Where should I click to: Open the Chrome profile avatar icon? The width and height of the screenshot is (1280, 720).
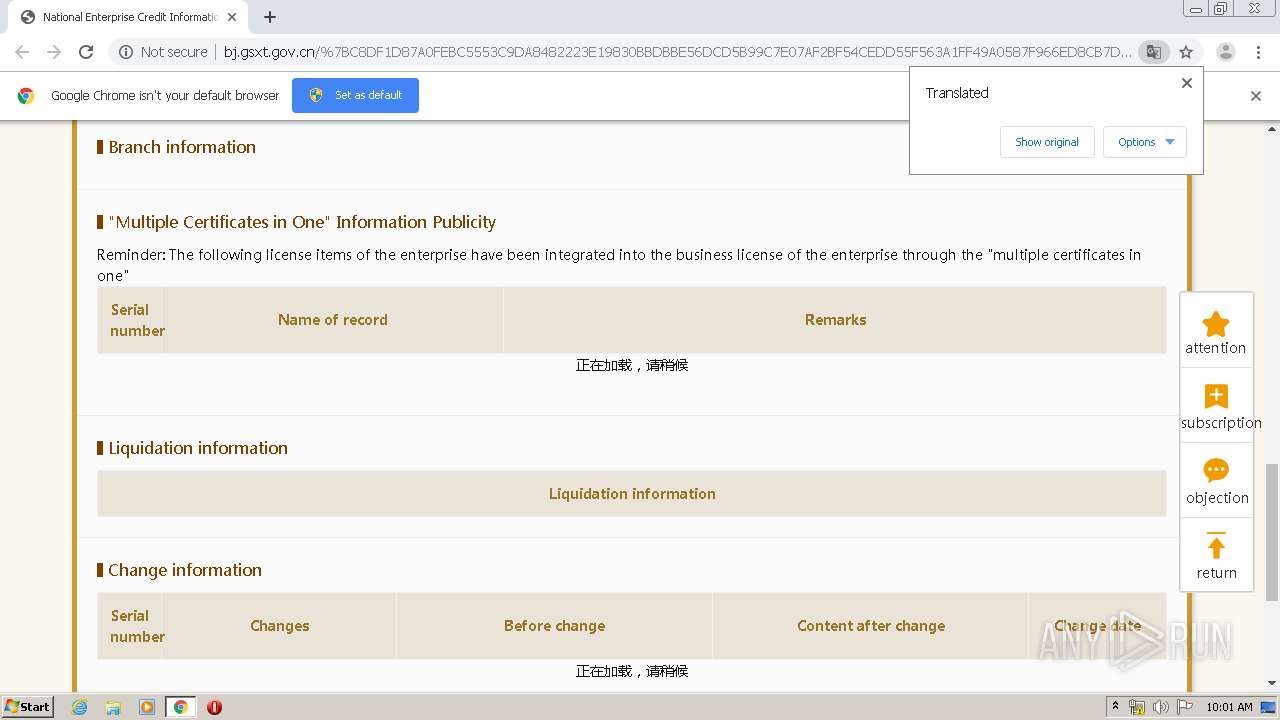click(x=1225, y=52)
